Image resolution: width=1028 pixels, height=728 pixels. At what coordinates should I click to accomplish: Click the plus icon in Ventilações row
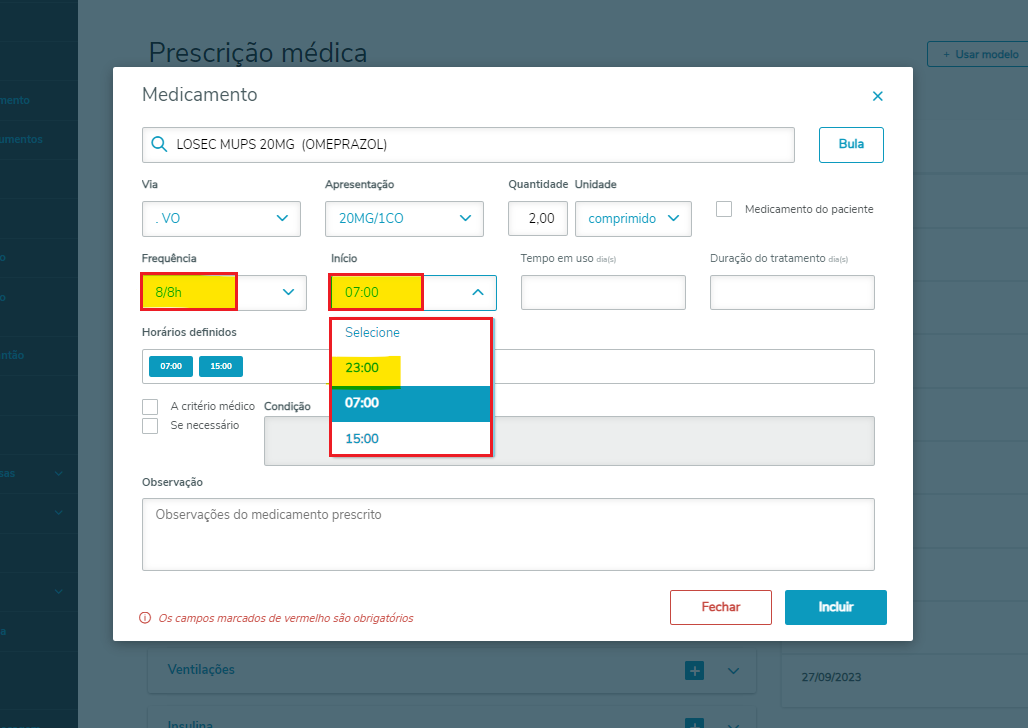(x=694, y=670)
